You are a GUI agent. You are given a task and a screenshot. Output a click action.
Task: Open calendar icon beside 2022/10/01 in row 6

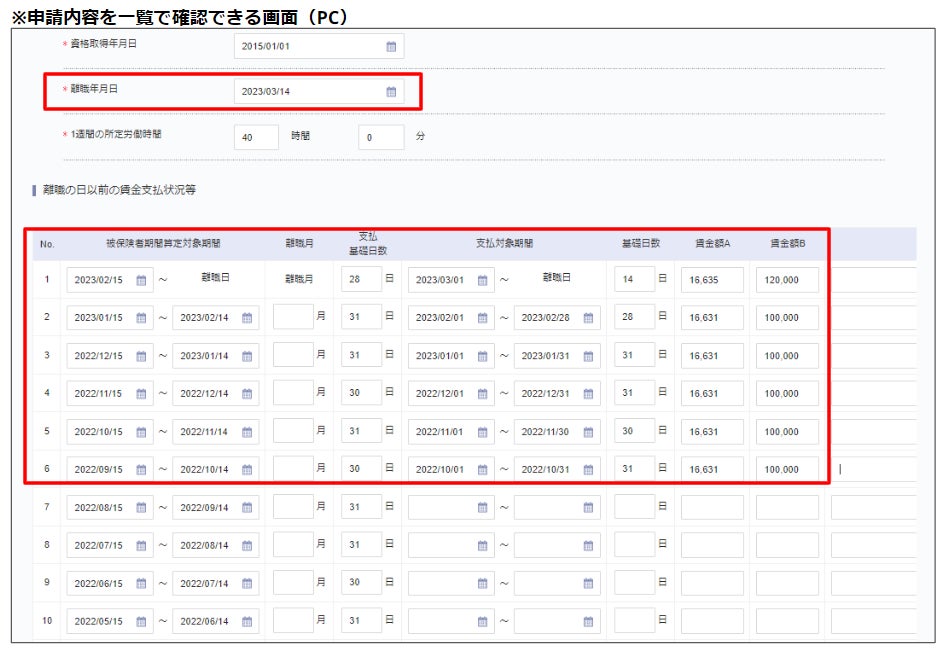pyautogui.click(x=483, y=470)
